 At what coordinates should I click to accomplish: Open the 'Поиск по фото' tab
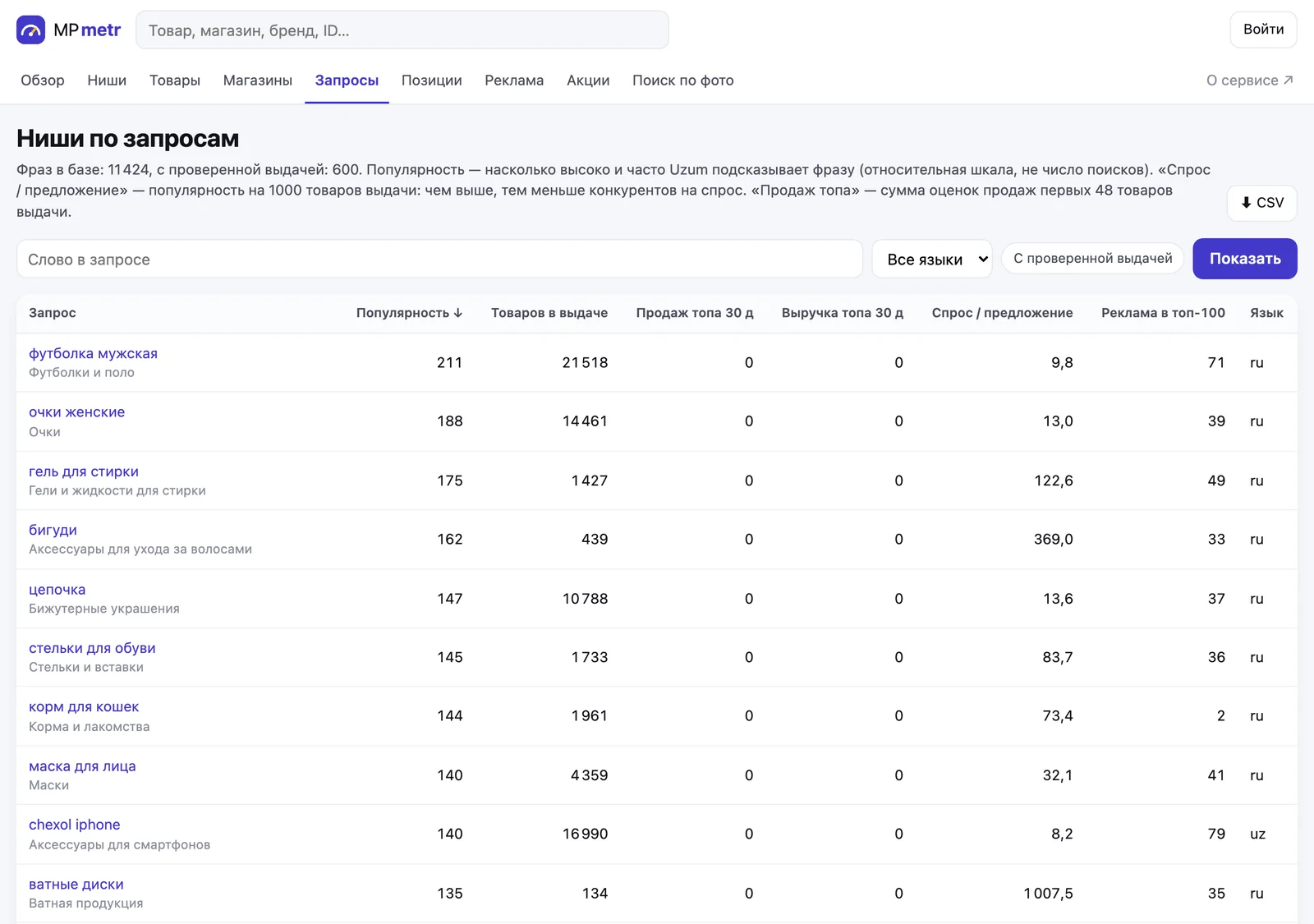683,80
